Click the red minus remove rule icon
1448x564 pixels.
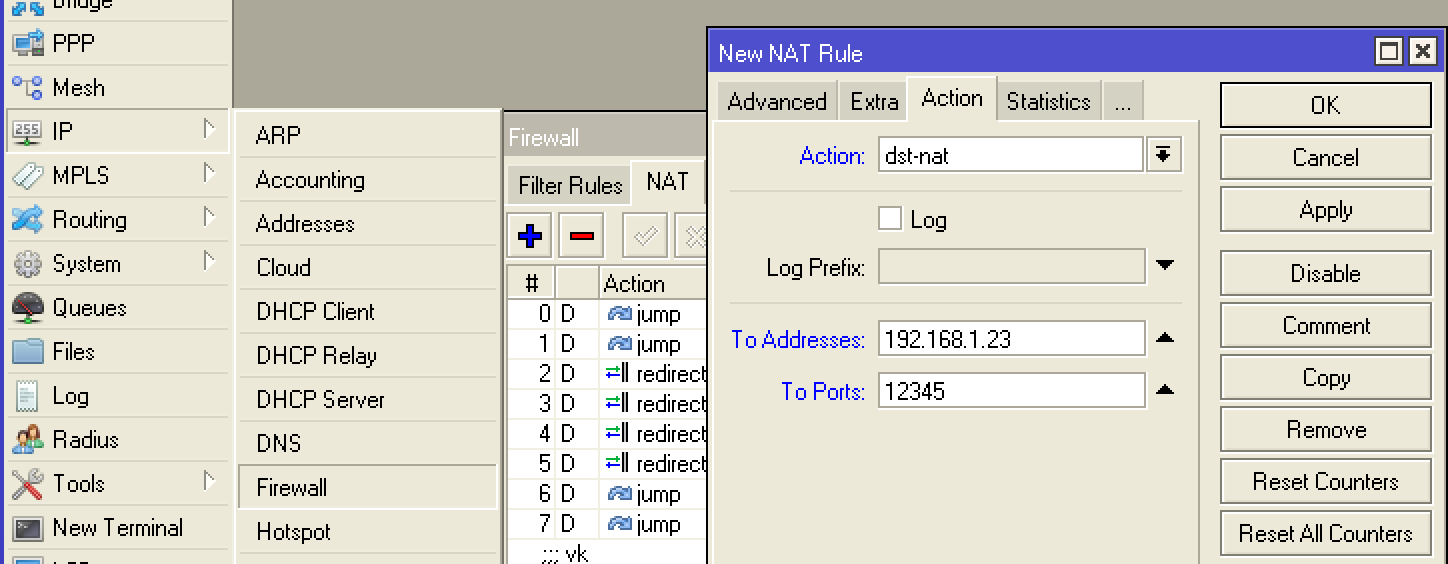pos(582,237)
